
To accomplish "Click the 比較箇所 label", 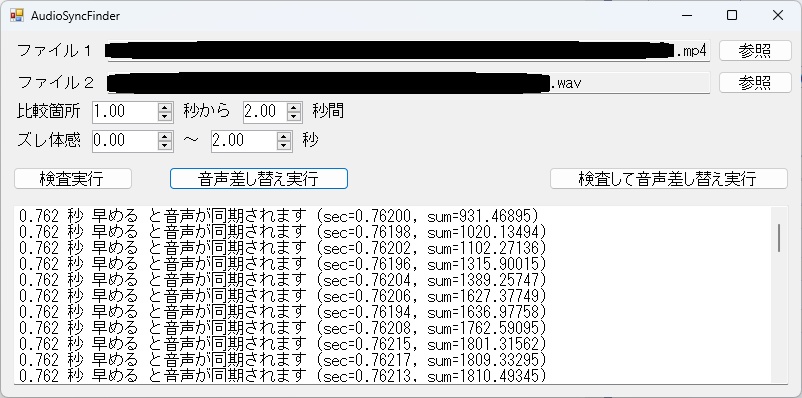I will coord(49,112).
